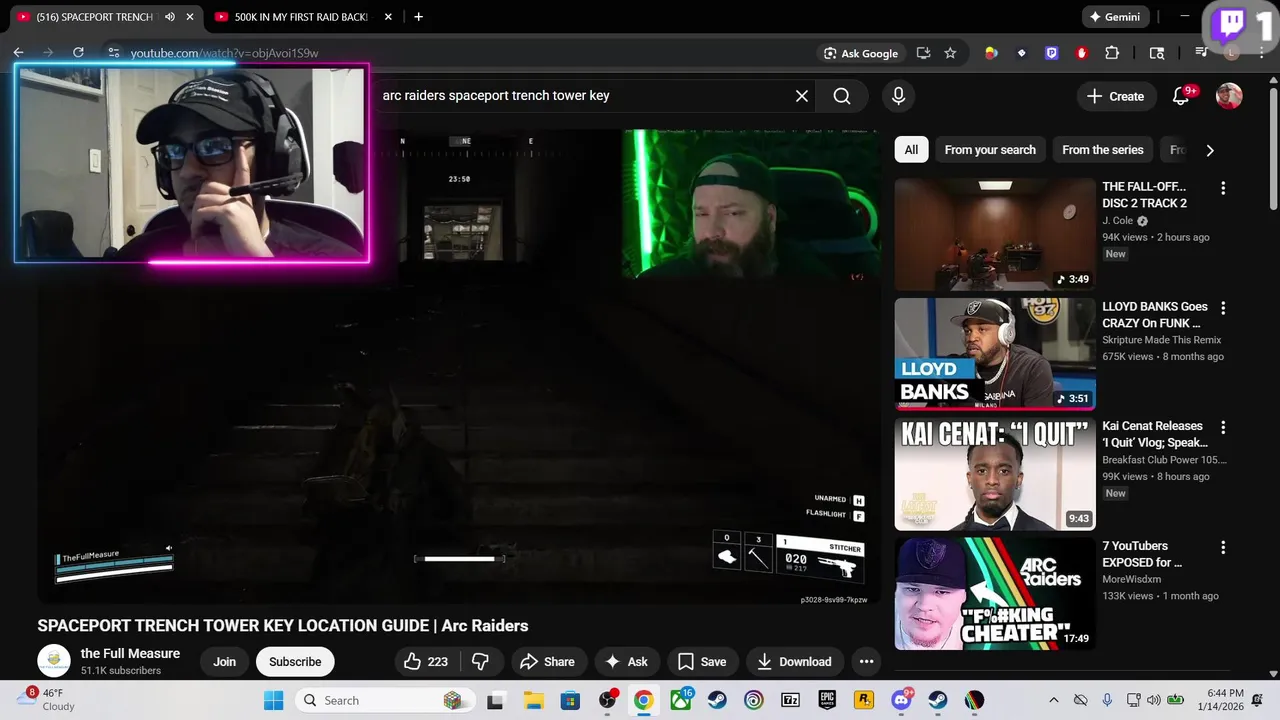Open the Rockstar Games launcher taskbar icon
The height and width of the screenshot is (720, 1280).
(x=864, y=700)
